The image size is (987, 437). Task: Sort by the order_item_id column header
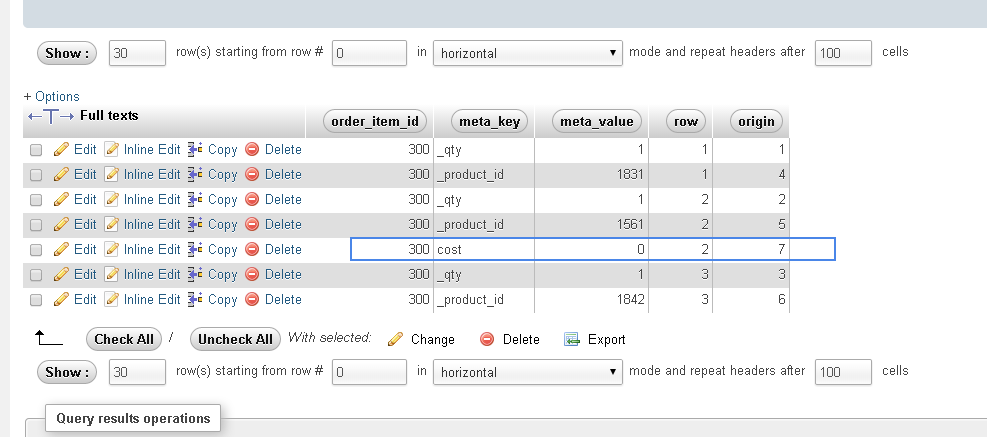(376, 122)
